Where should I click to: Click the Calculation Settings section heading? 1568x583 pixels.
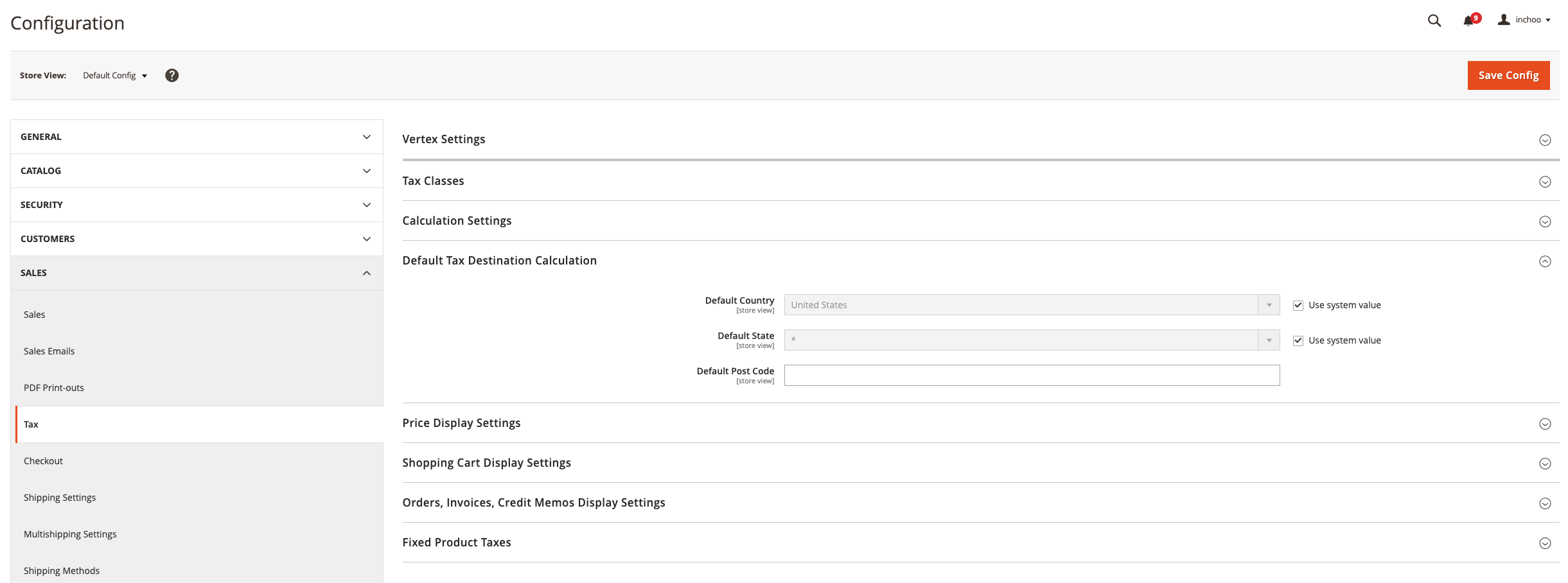[x=457, y=221]
